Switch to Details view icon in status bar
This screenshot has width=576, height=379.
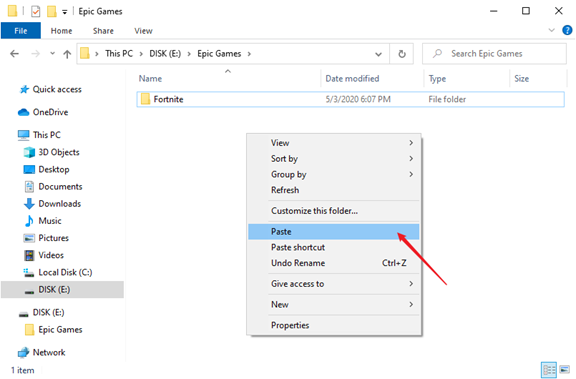coord(549,370)
